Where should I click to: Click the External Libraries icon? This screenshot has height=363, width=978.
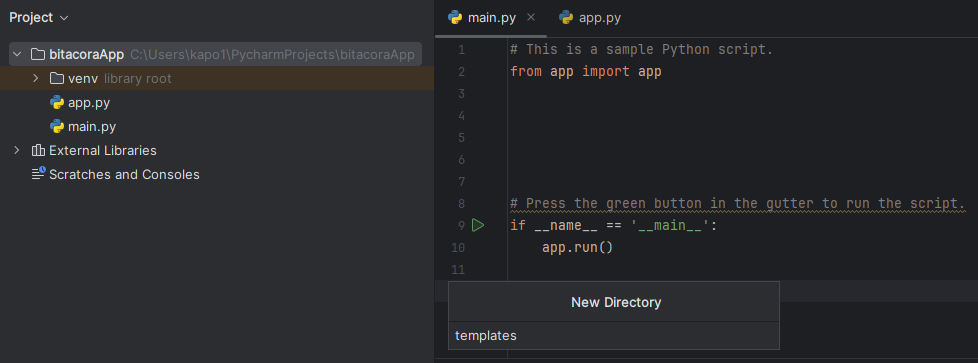click(x=38, y=150)
